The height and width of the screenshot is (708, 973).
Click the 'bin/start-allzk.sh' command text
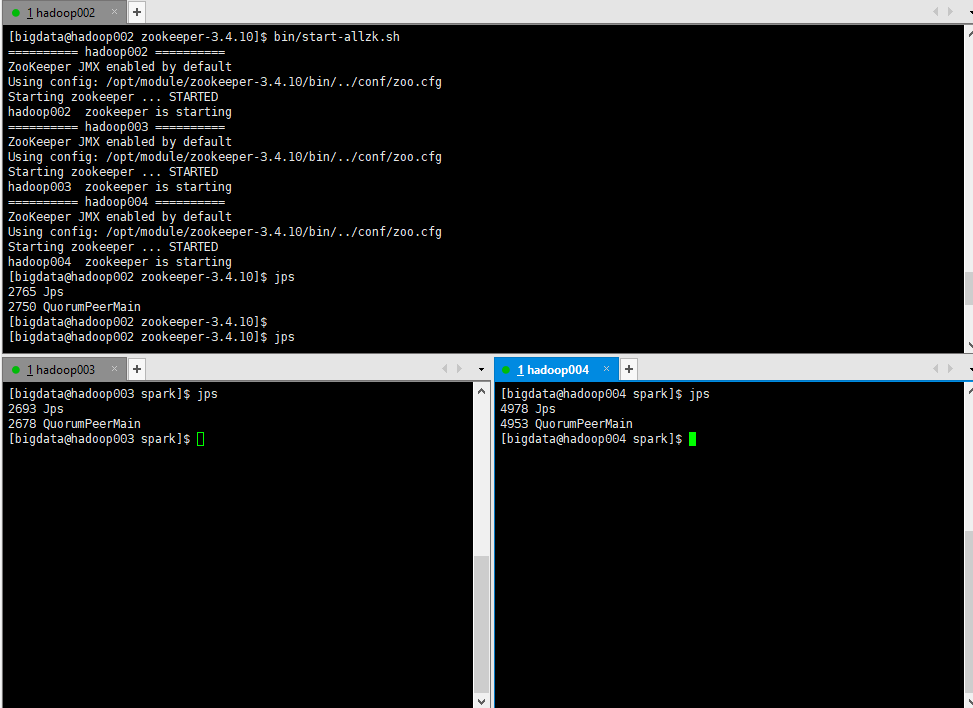point(337,37)
